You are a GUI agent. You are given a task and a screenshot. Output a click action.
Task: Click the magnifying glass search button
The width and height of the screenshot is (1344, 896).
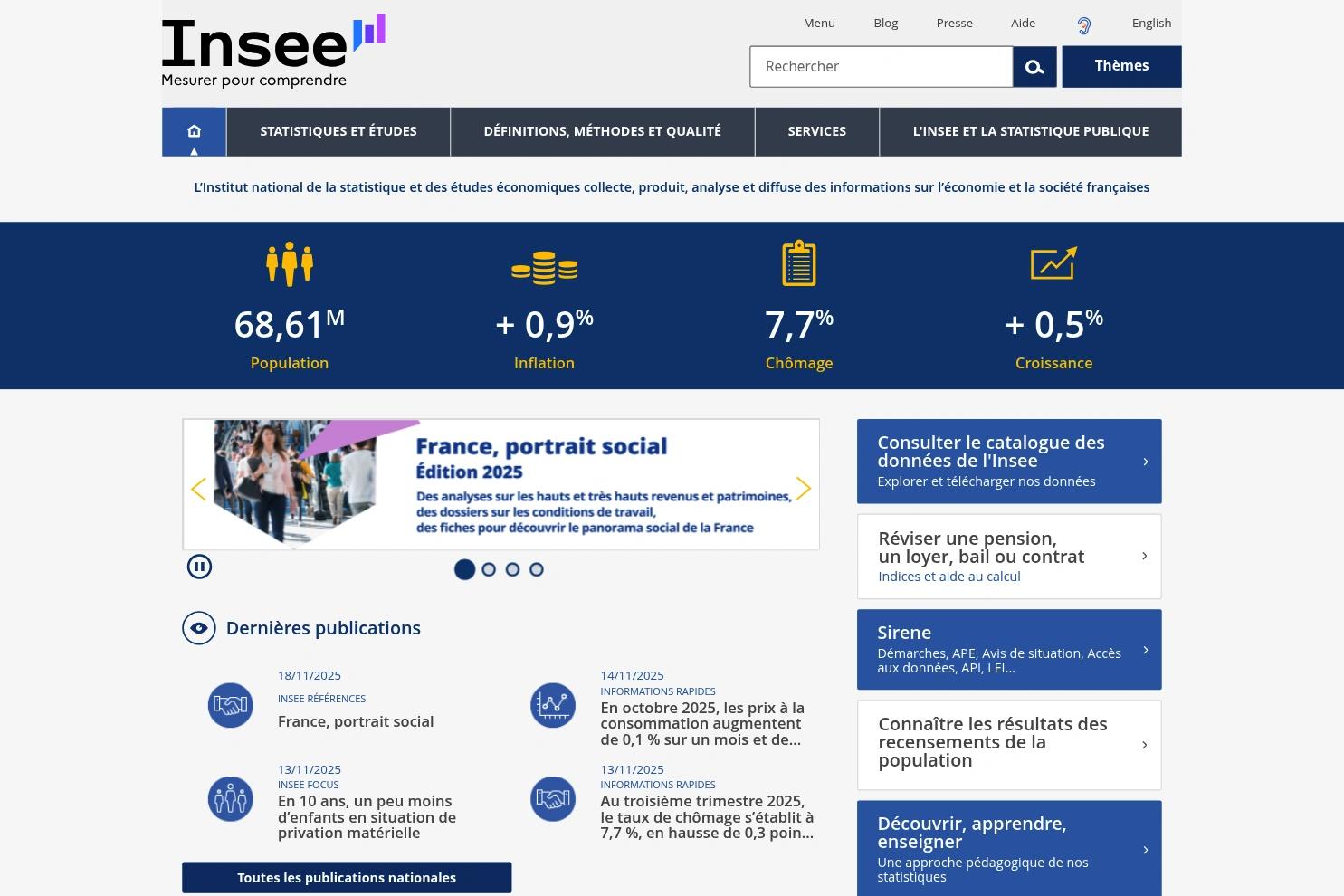[x=1034, y=67]
